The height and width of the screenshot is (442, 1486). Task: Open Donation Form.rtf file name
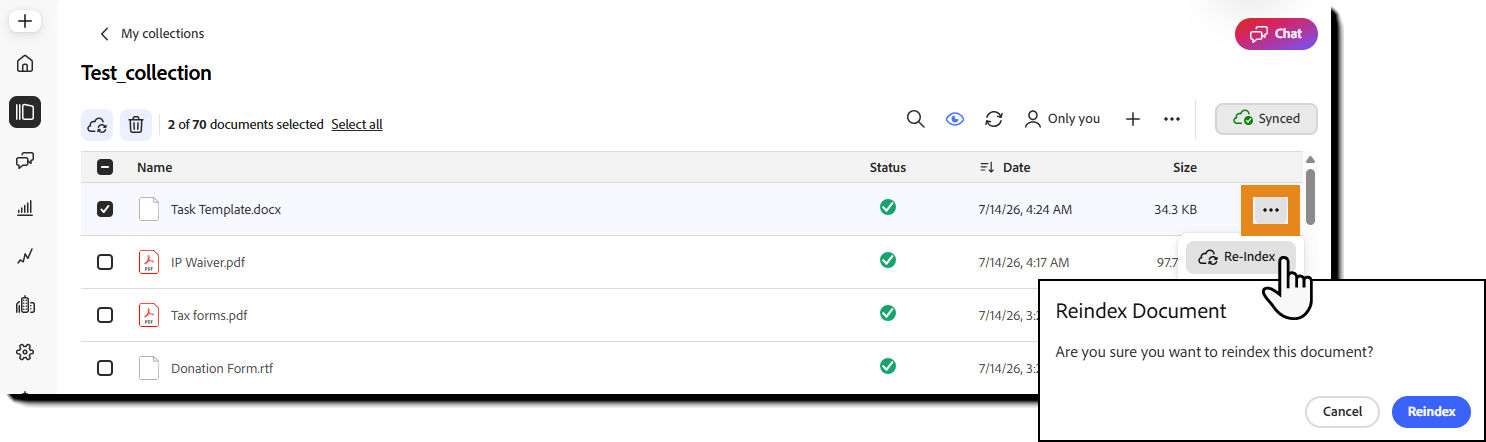[x=222, y=369]
